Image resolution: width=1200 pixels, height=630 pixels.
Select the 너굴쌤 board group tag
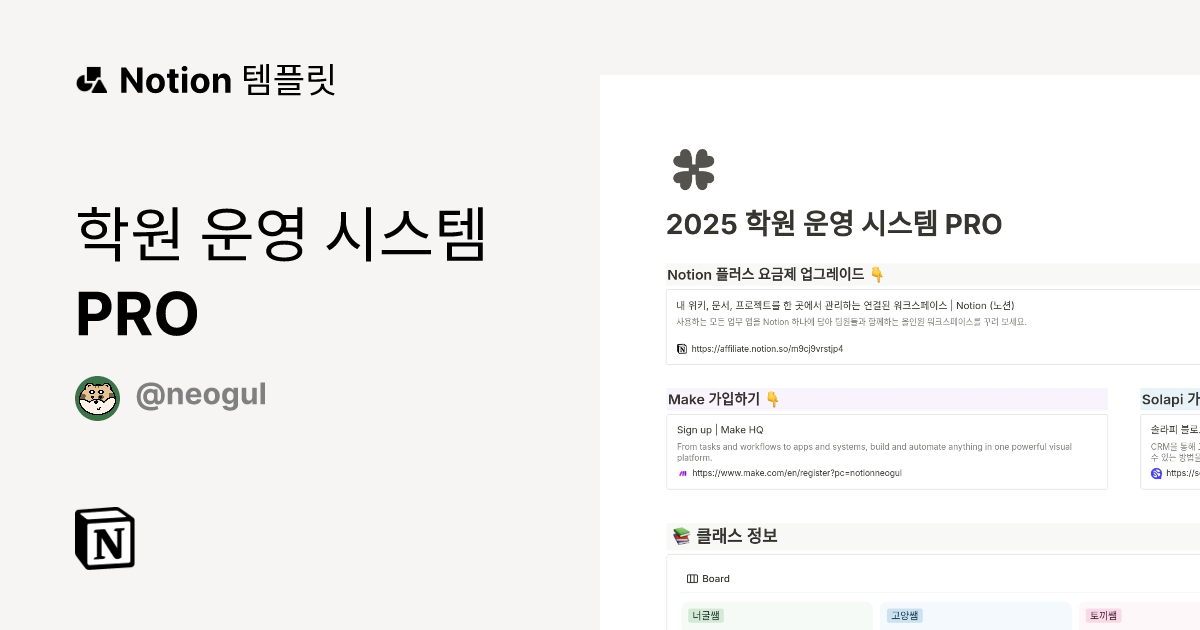pos(706,616)
